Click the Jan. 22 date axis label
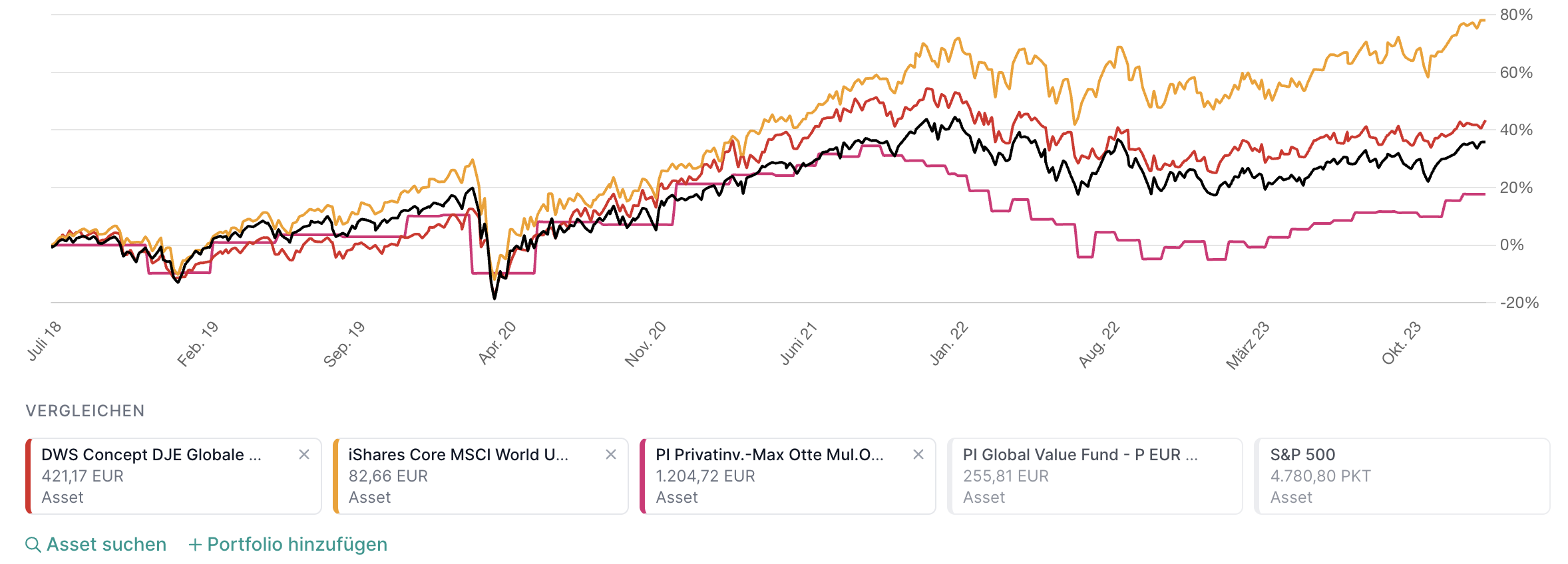1568x564 pixels. click(949, 343)
